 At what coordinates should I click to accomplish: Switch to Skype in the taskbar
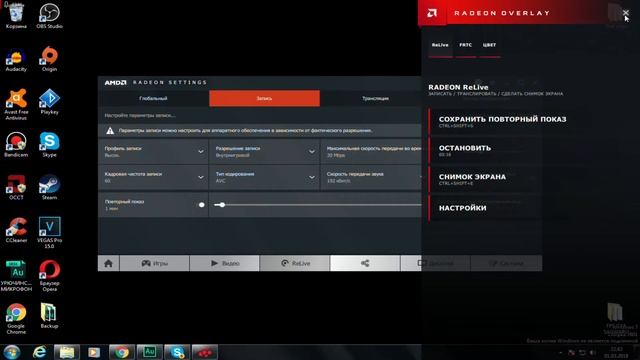coord(177,352)
